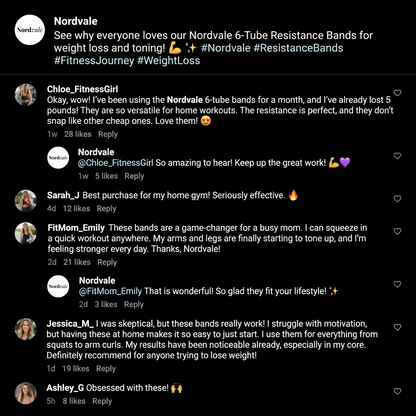Like FitMom_Emily's comment

[397, 231]
